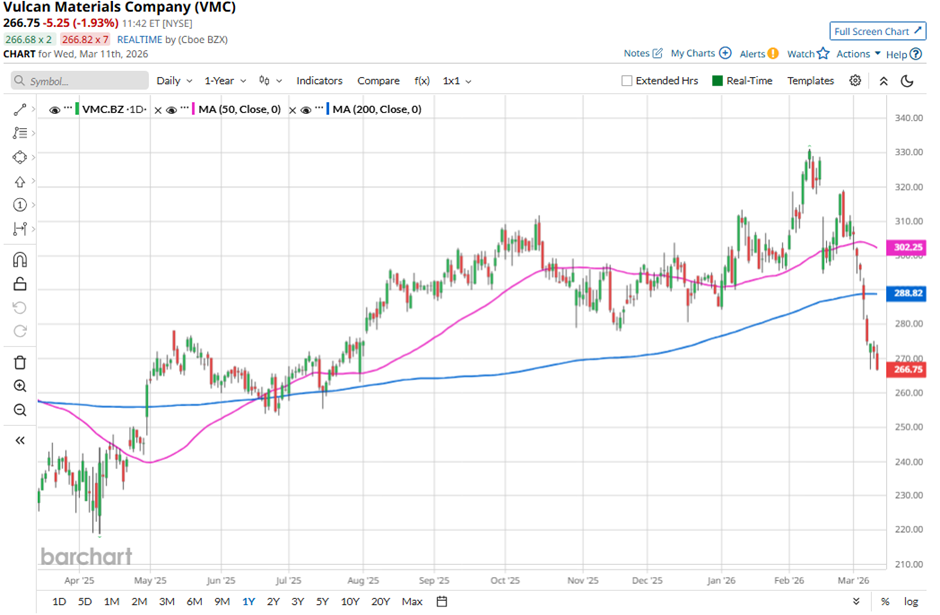Switch to dark mode moon icon
This screenshot has height=615, width=940.
coord(908,81)
